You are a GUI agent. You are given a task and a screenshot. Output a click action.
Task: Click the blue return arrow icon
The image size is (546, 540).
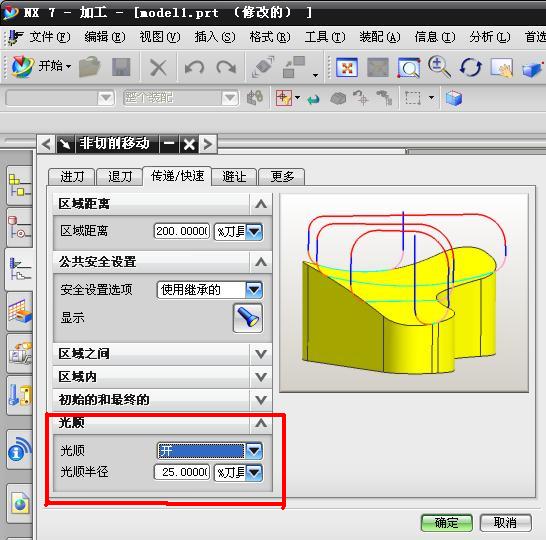(313, 99)
